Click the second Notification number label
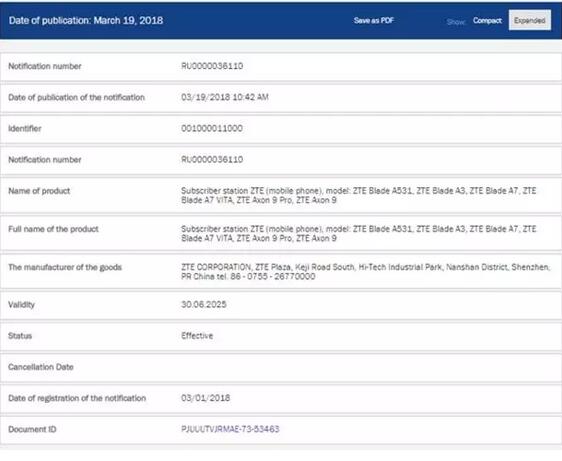 pos(45,160)
